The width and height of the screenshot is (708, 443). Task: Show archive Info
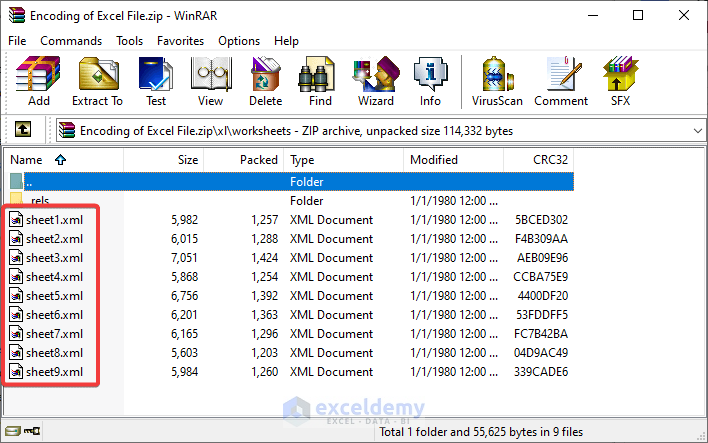click(430, 74)
